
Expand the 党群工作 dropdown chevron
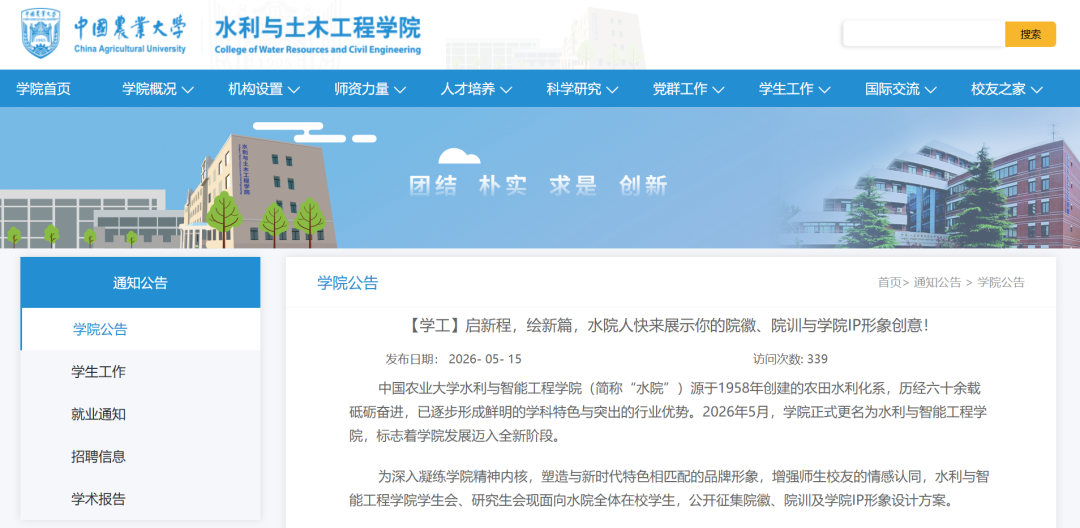coord(718,89)
